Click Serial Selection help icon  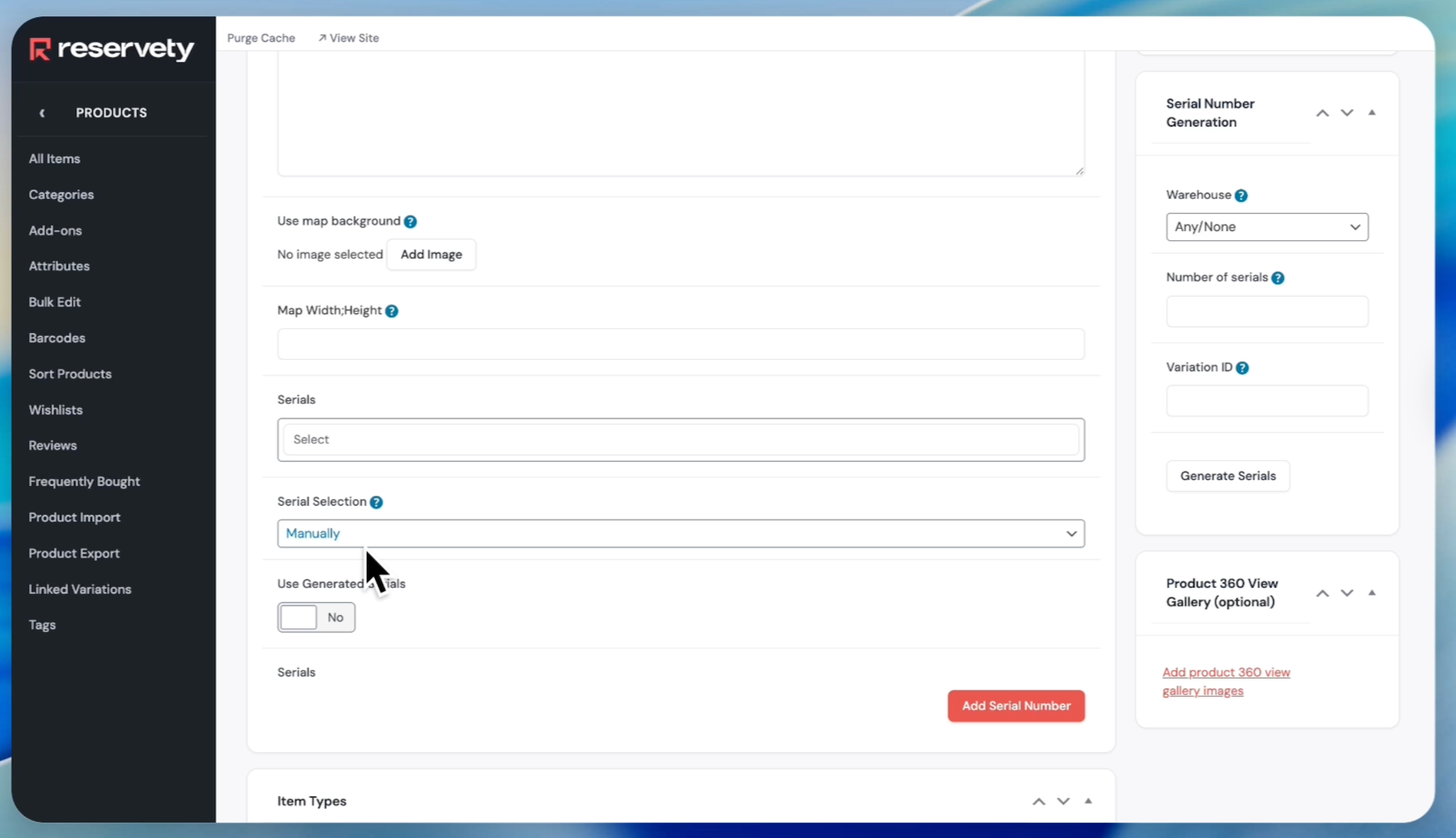[376, 502]
